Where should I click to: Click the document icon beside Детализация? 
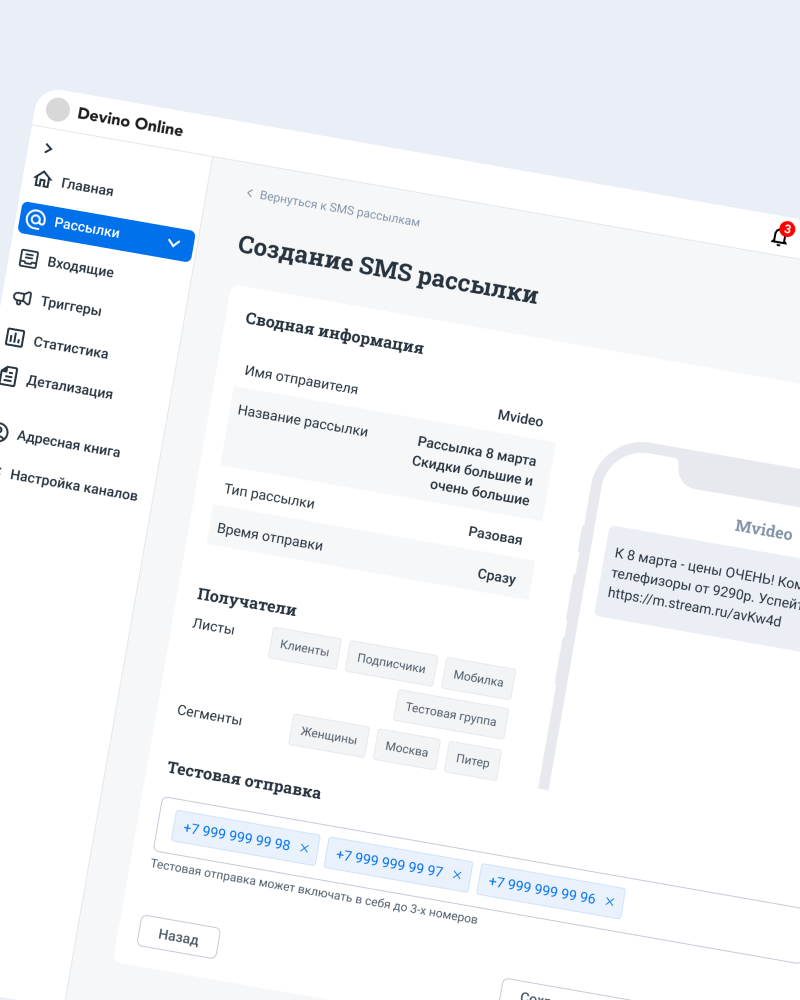(x=9, y=376)
